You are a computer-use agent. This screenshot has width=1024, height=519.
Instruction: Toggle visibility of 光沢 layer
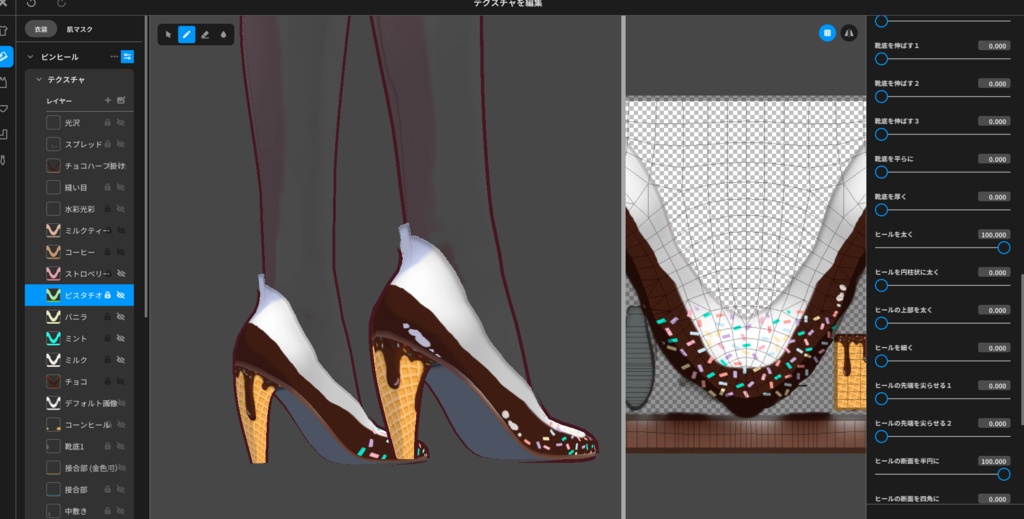coord(121,123)
